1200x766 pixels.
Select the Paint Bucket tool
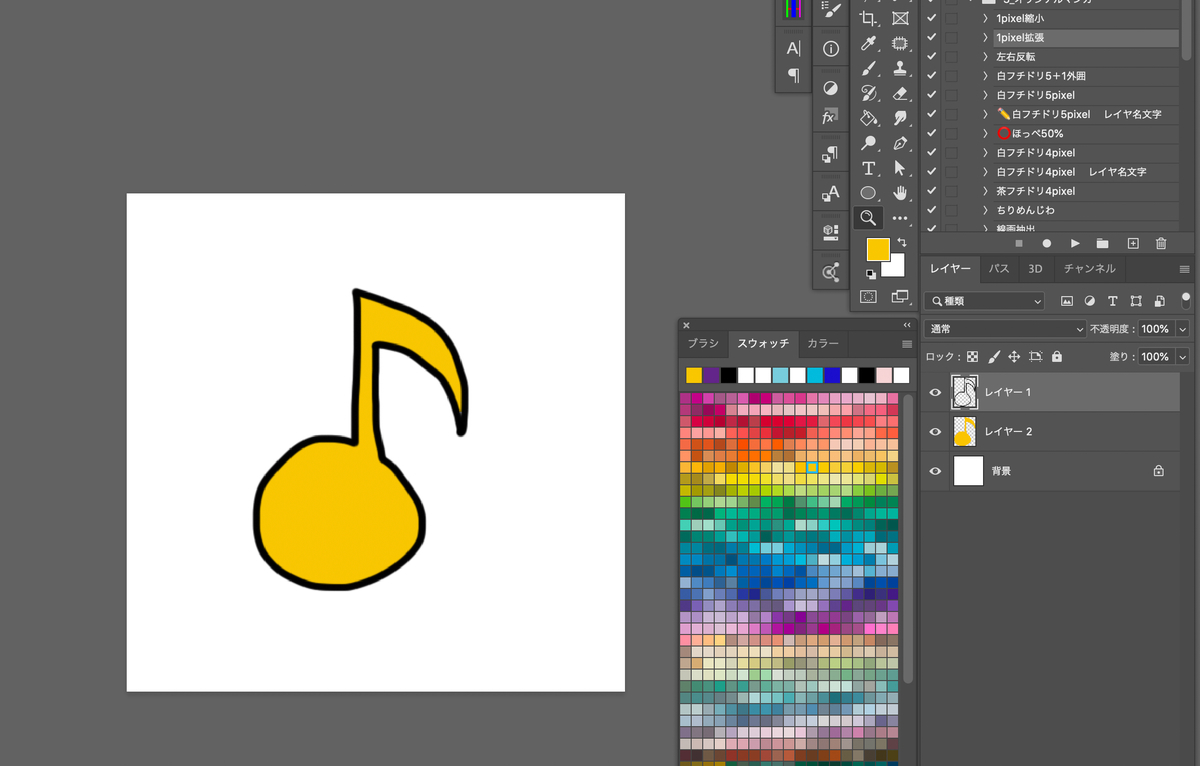869,118
